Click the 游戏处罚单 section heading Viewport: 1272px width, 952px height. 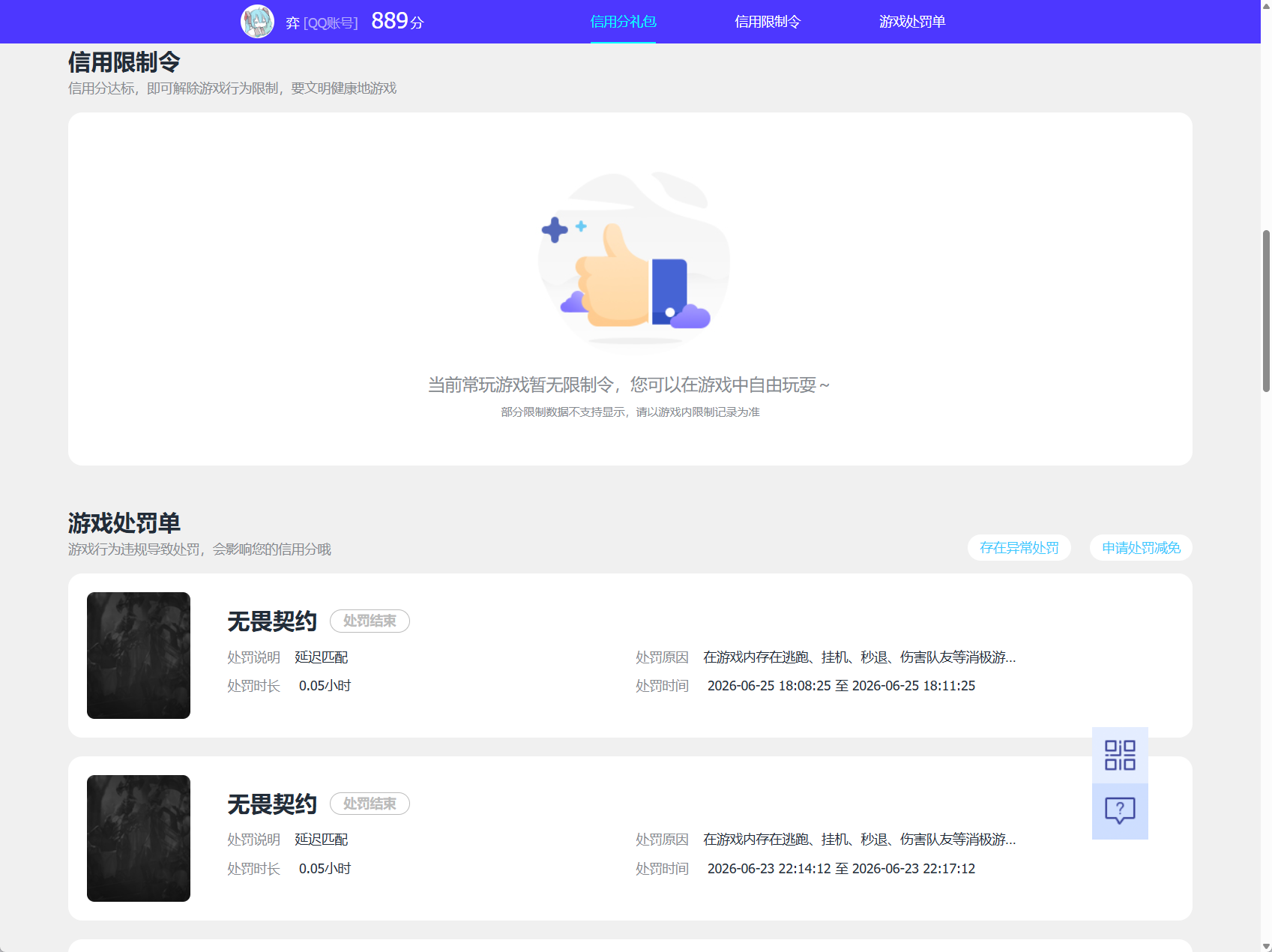124,522
